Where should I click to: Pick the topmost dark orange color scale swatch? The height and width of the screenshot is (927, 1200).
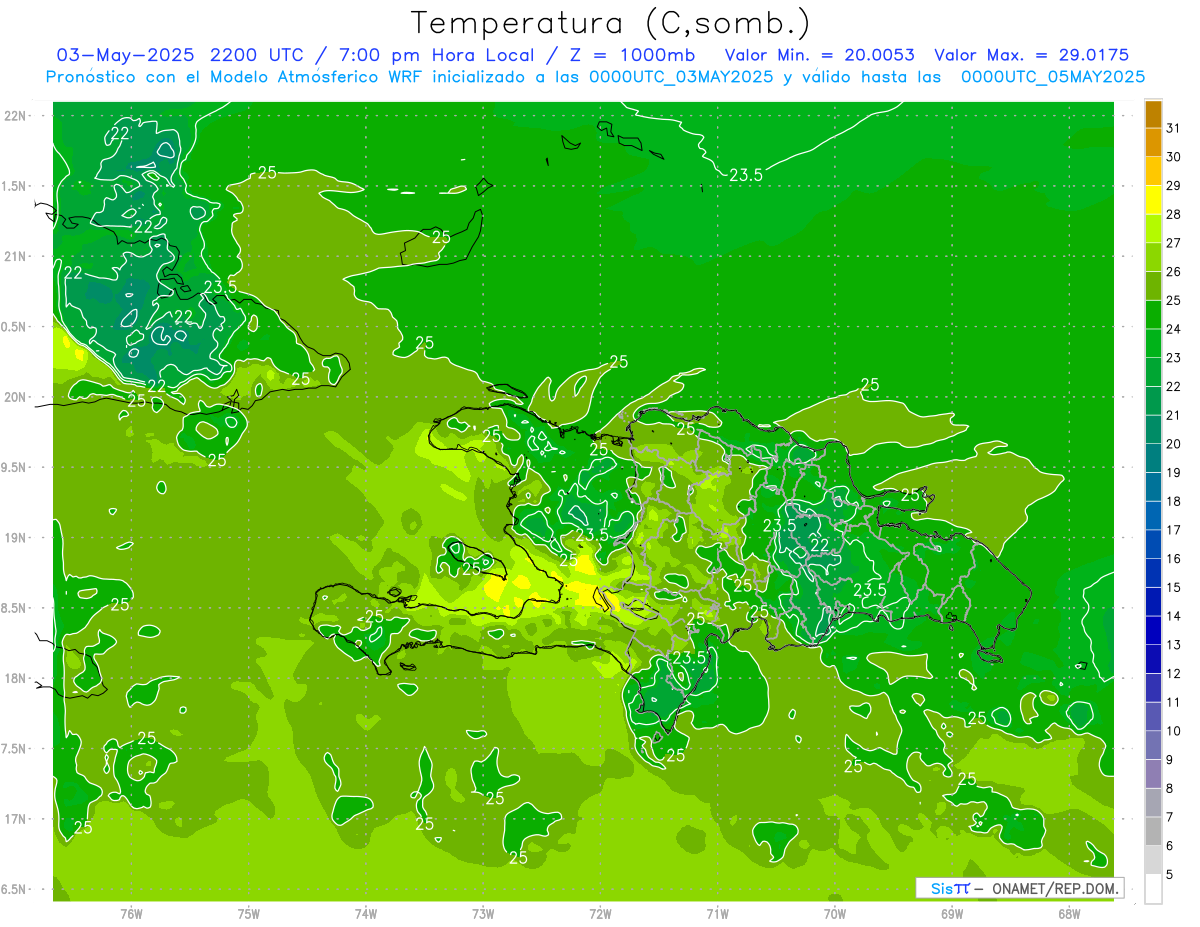click(x=1153, y=115)
